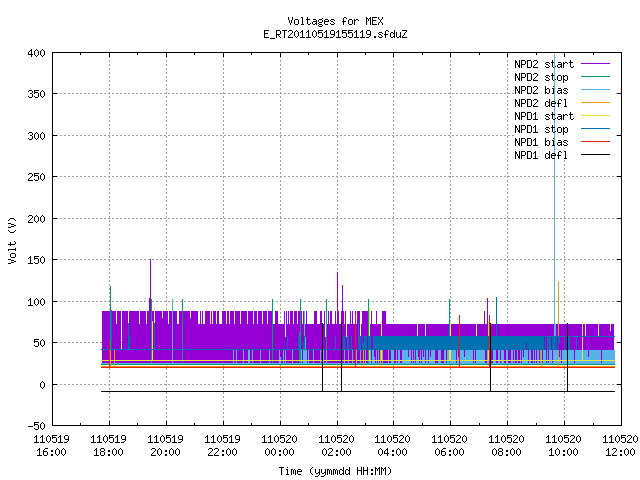Click the dark blue NPD1 stop legend line
This screenshot has width=640, height=480.
[x=596, y=129]
